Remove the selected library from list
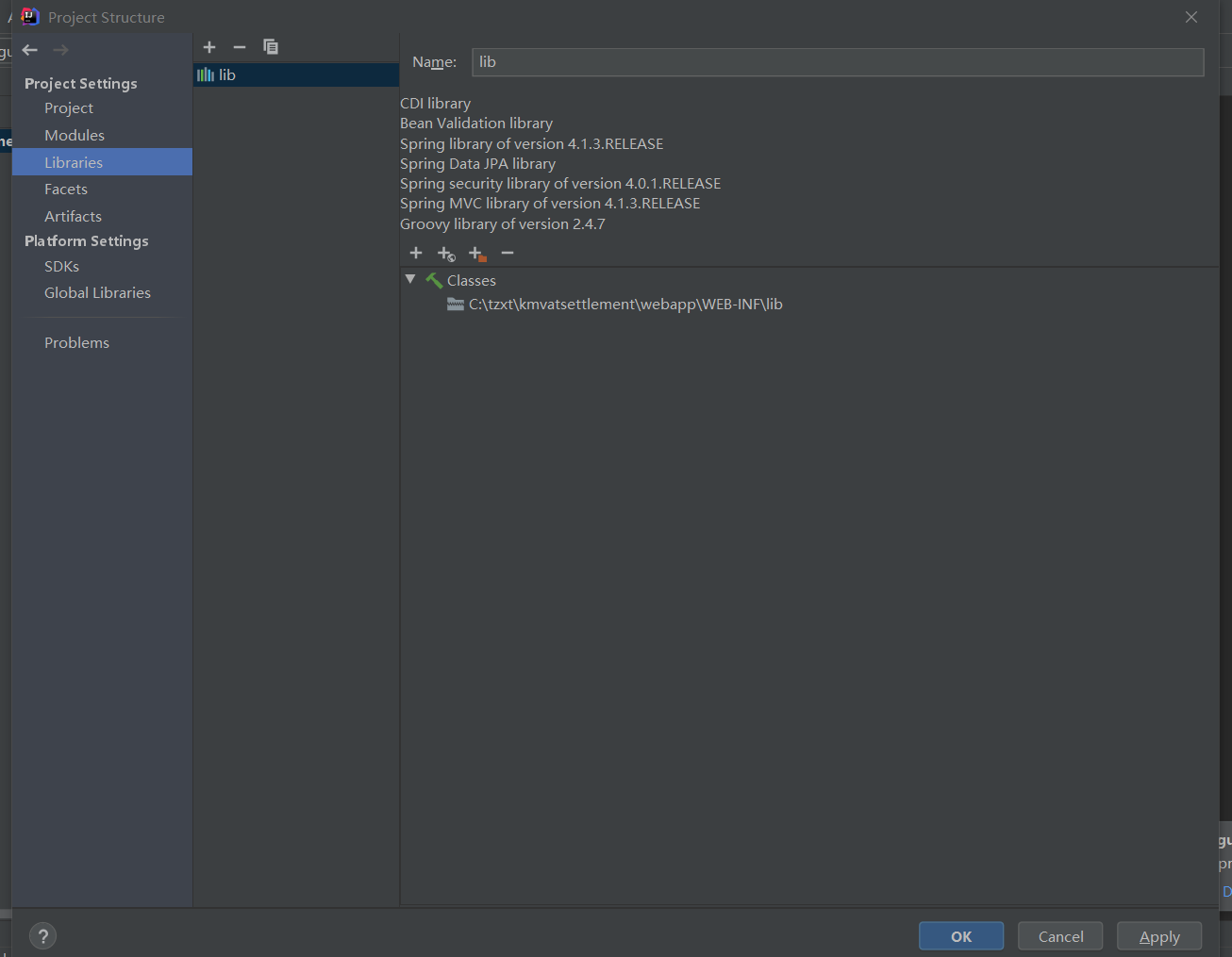 [x=240, y=47]
